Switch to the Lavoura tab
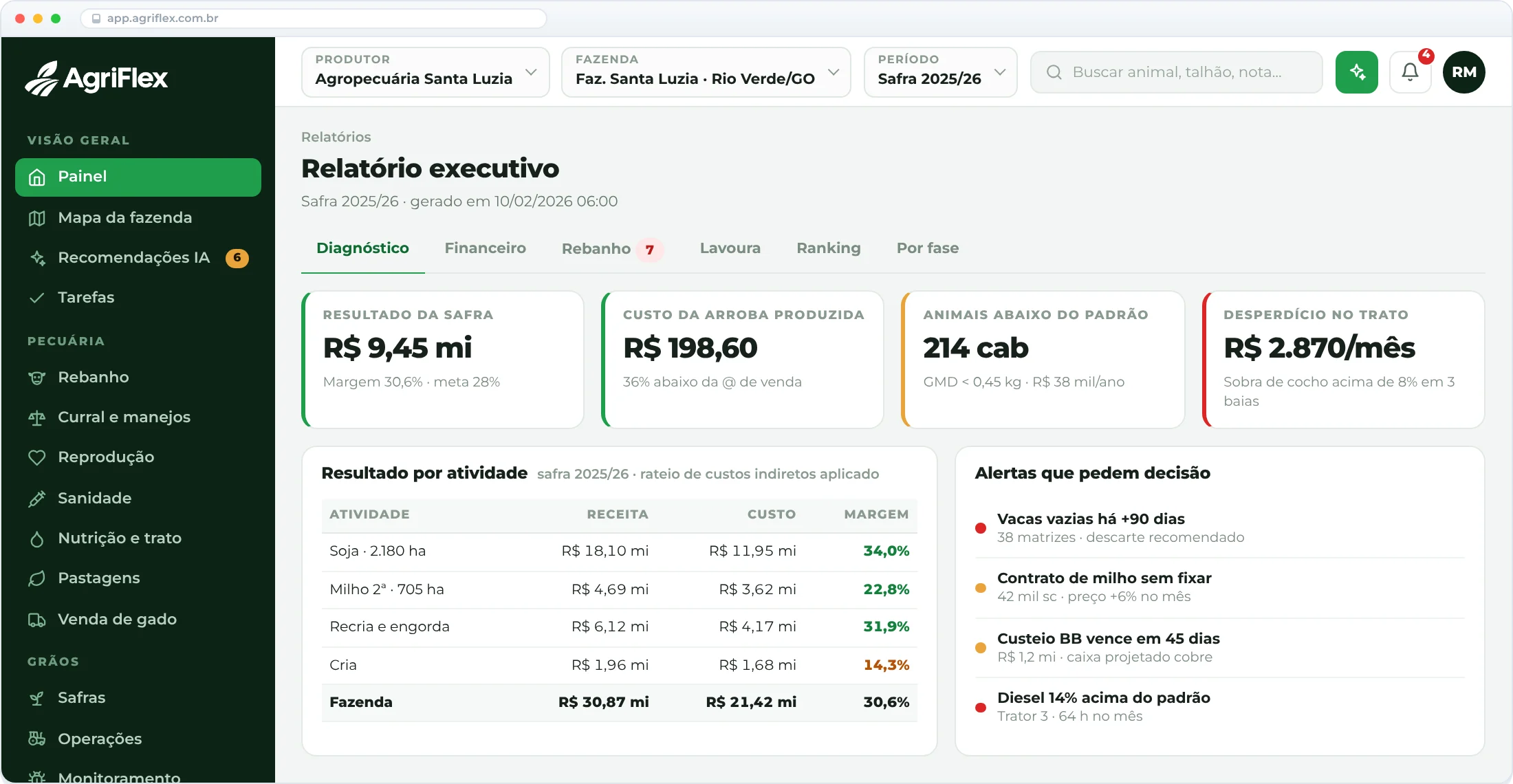The image size is (1513, 784). click(x=730, y=248)
